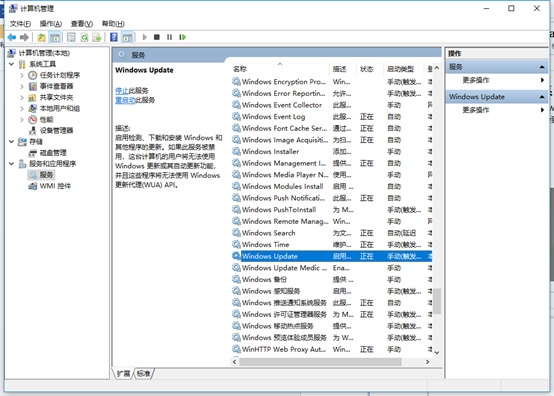
Task: Click the 重启动 service link
Action: pyautogui.click(x=125, y=100)
